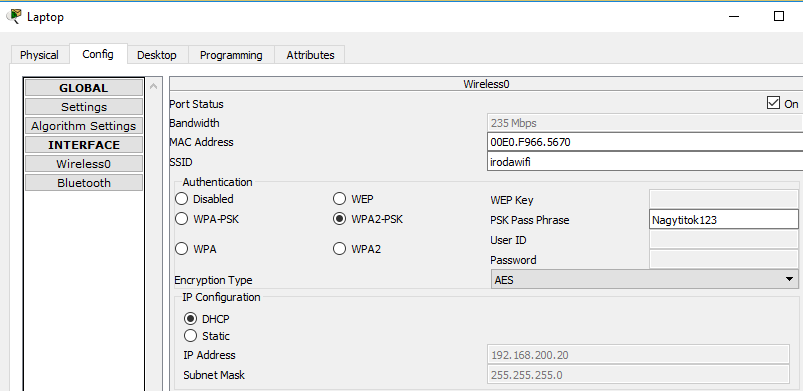Choose Static IP configuration
803x391 pixels.
(x=191, y=336)
